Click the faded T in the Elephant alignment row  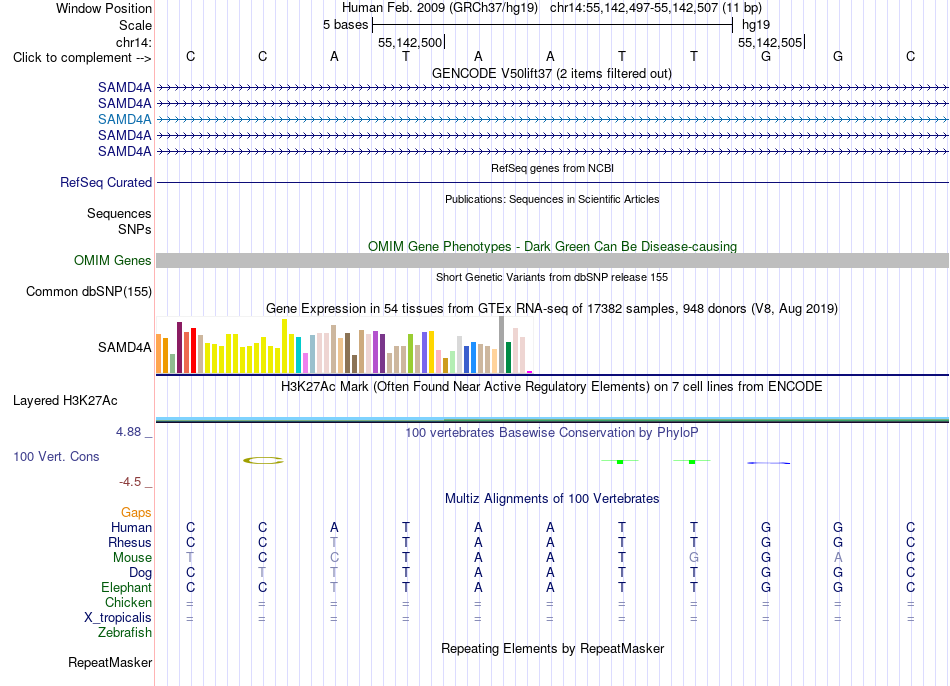click(x=334, y=587)
